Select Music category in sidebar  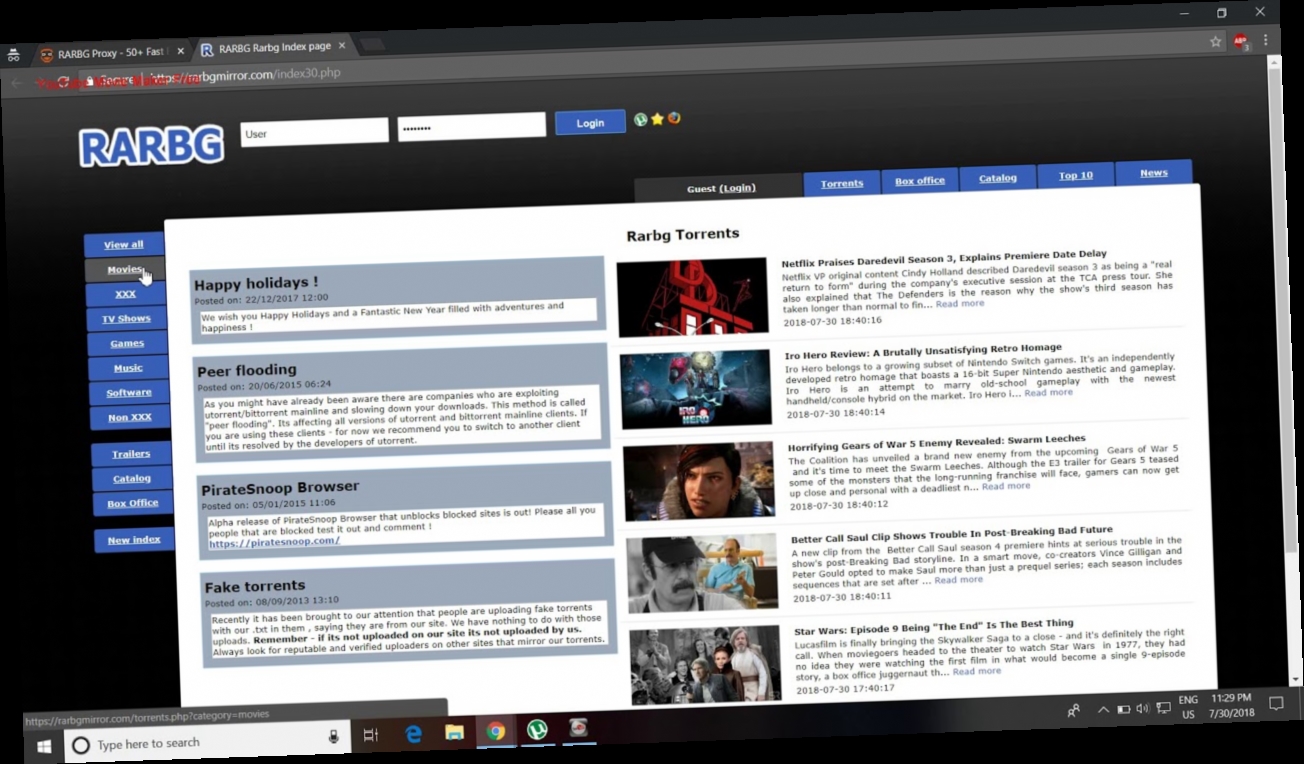(x=128, y=368)
